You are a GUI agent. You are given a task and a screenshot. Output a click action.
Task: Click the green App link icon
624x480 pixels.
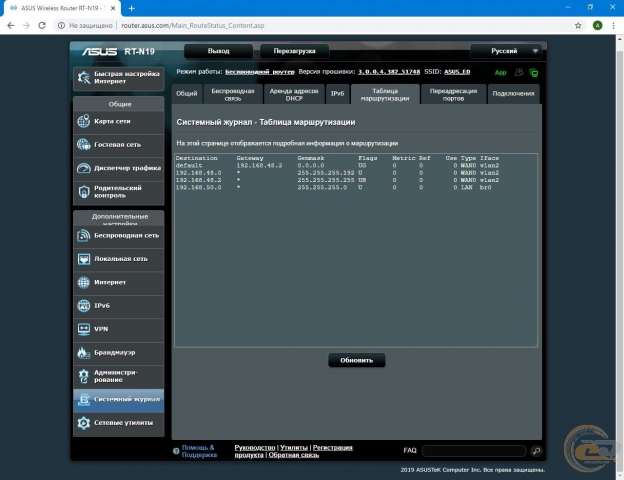click(x=500, y=72)
